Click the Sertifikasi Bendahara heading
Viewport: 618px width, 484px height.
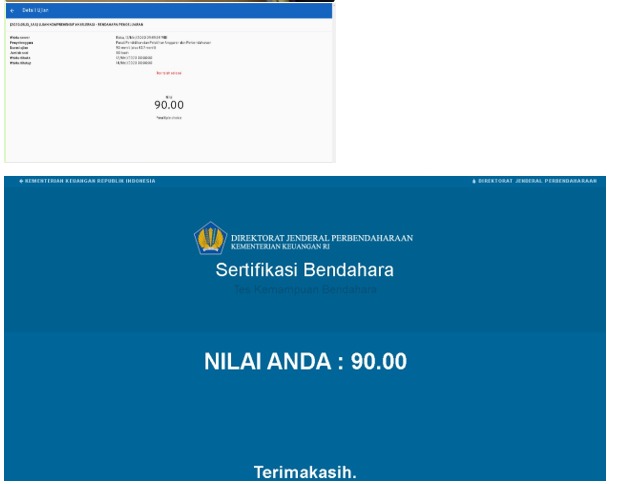[305, 270]
